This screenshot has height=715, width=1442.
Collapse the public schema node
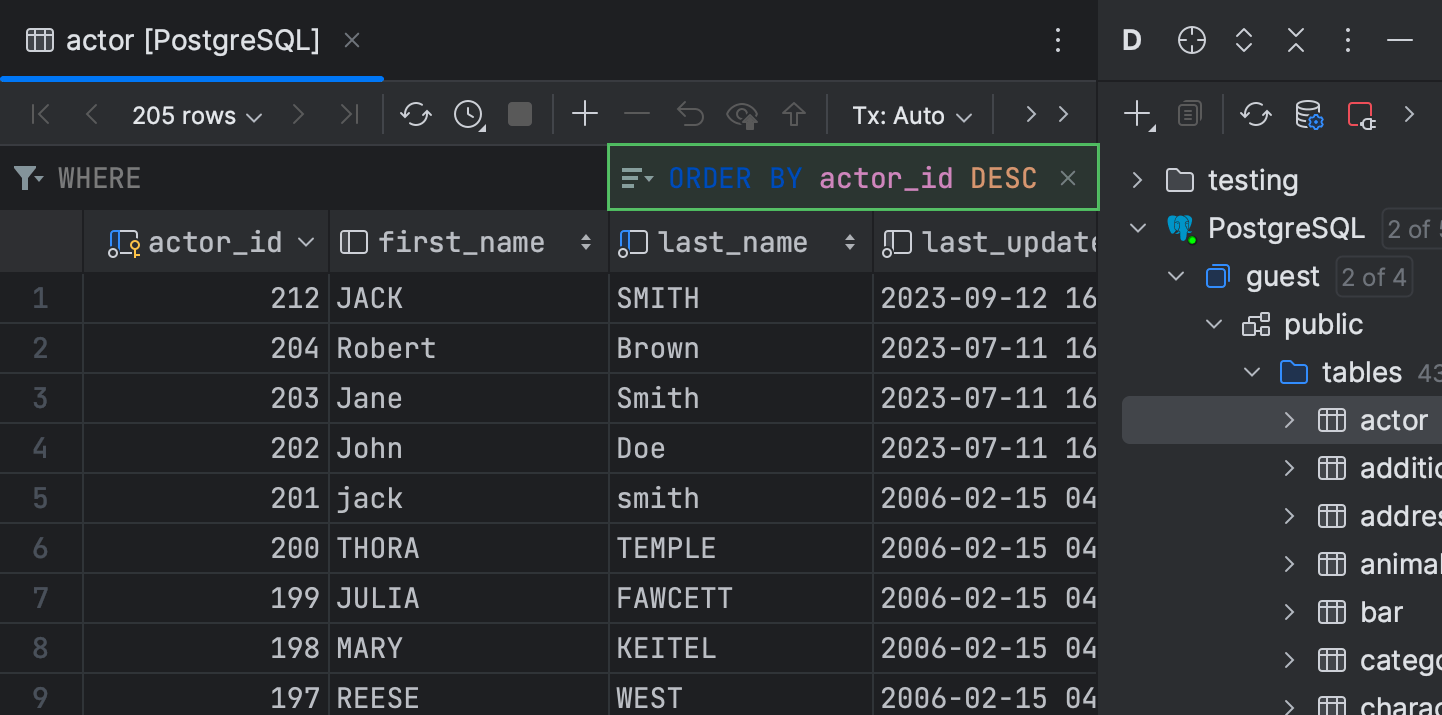(1213, 324)
